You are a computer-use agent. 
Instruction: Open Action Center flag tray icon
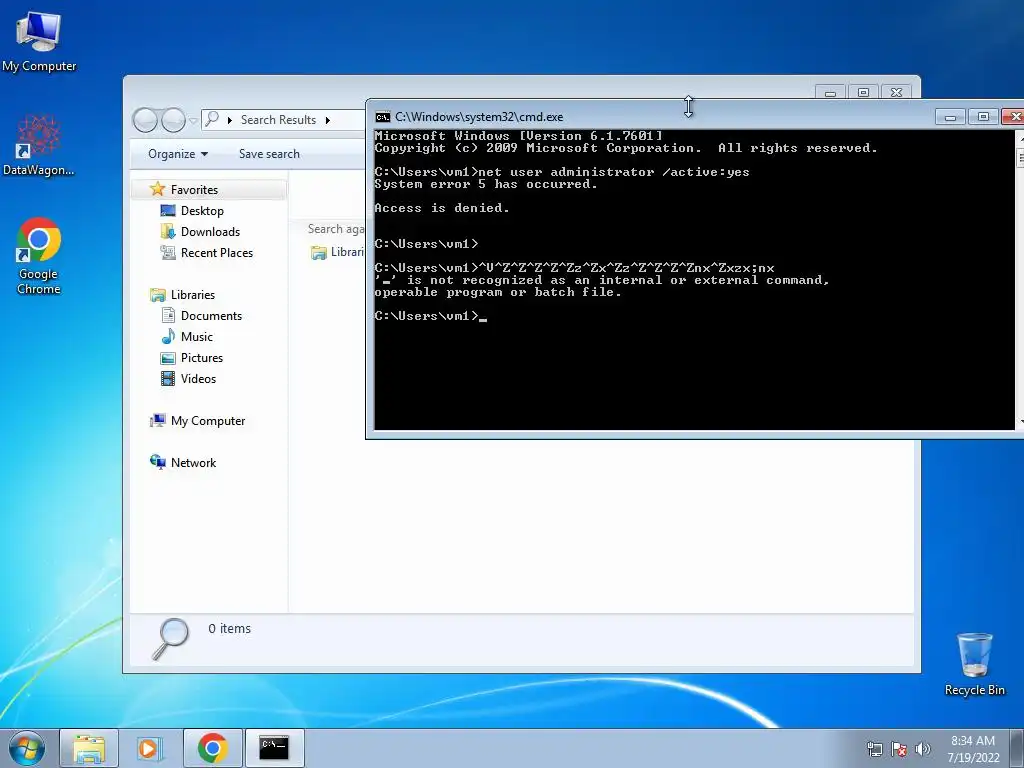coord(899,749)
